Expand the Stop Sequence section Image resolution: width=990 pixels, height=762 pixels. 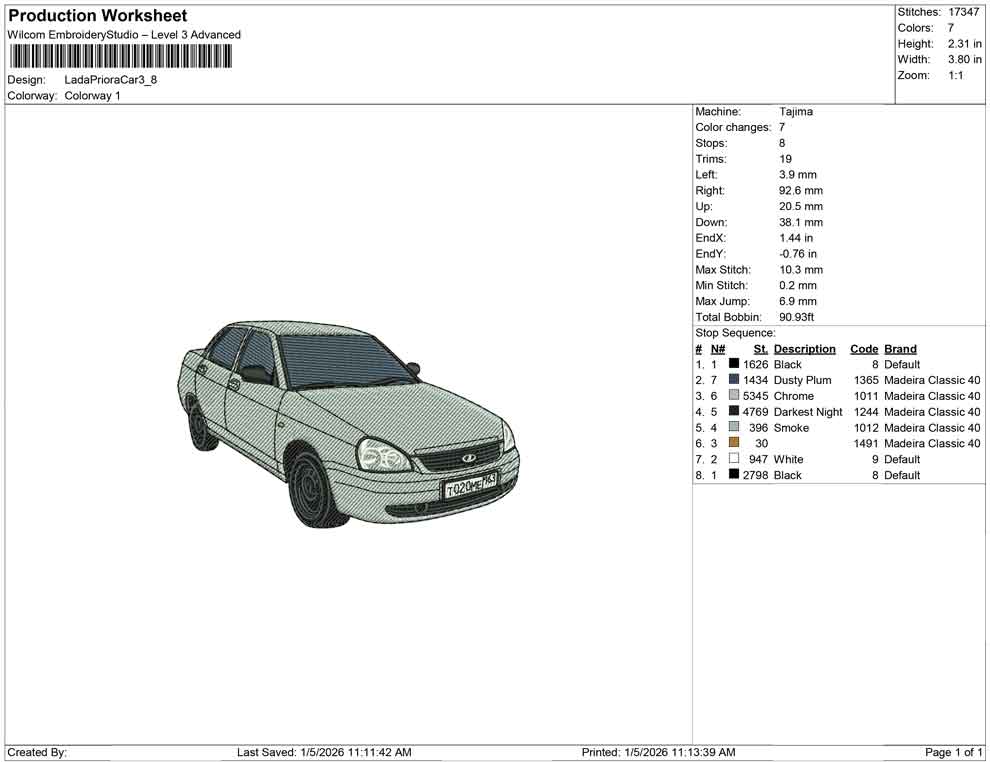coord(737,332)
